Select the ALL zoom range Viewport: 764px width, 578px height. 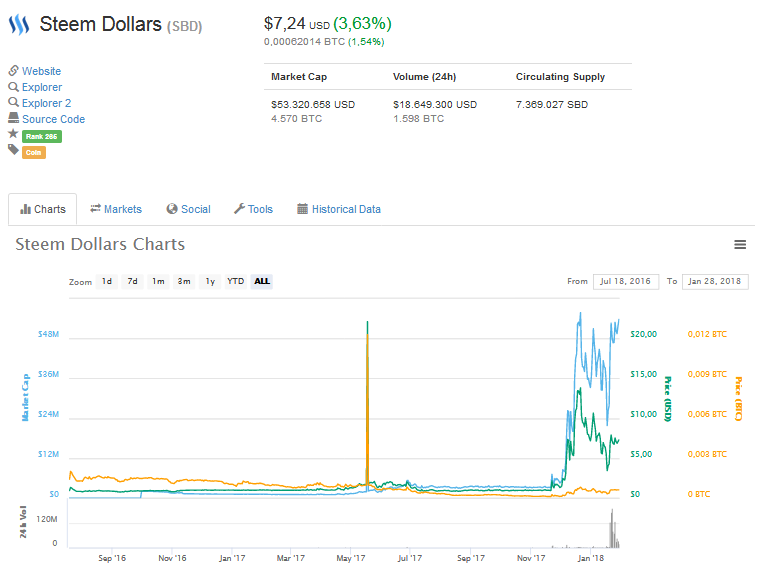tap(262, 281)
